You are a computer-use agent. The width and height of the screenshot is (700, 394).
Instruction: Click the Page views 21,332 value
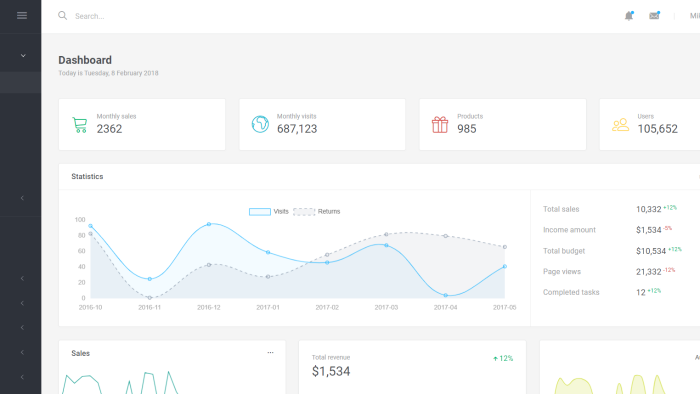649,272
